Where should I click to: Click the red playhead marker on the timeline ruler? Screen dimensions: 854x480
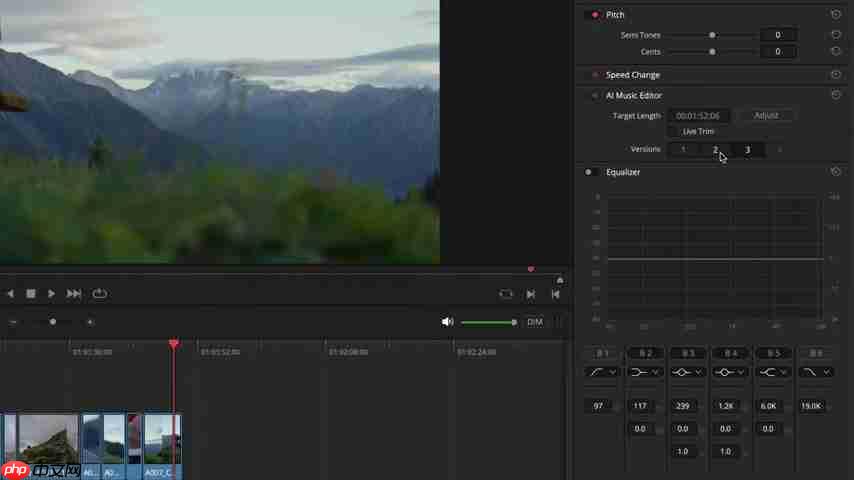point(174,344)
